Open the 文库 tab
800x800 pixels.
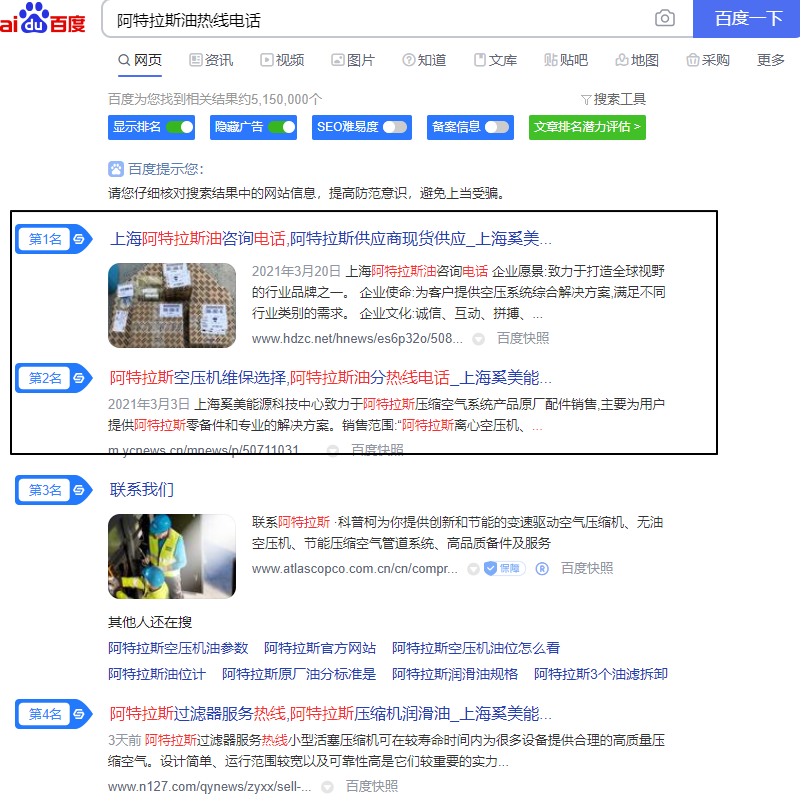tap(495, 60)
